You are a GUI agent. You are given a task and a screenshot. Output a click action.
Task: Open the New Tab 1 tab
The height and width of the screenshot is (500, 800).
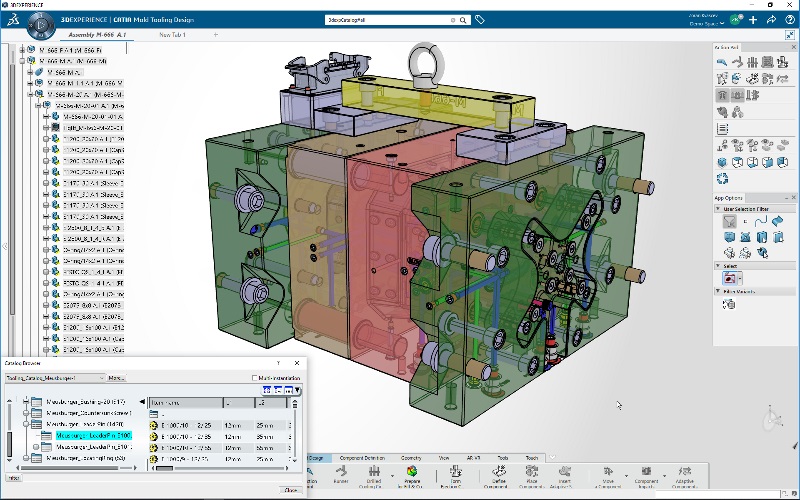[173, 34]
